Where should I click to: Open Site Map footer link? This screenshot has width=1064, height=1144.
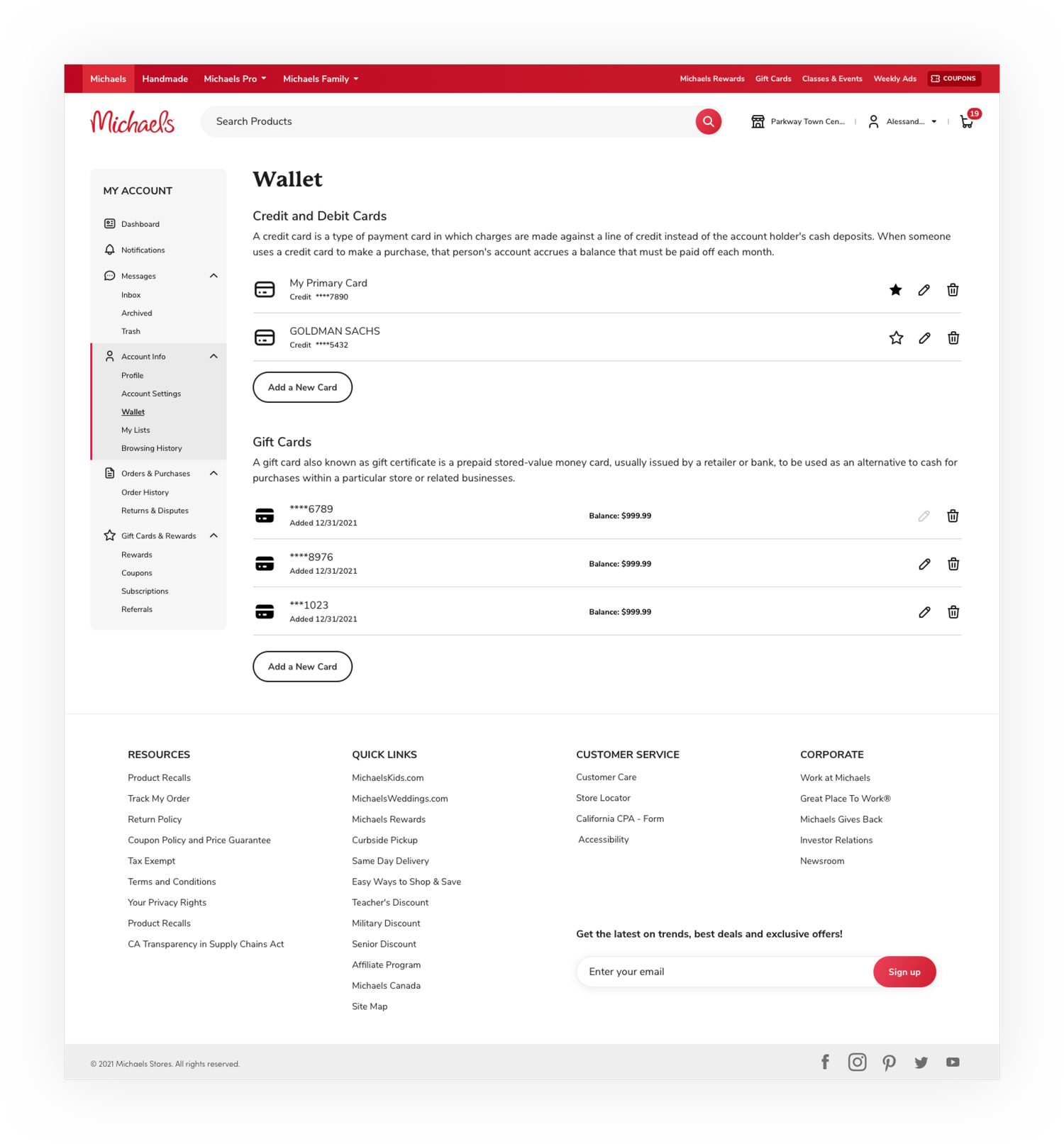(370, 1006)
